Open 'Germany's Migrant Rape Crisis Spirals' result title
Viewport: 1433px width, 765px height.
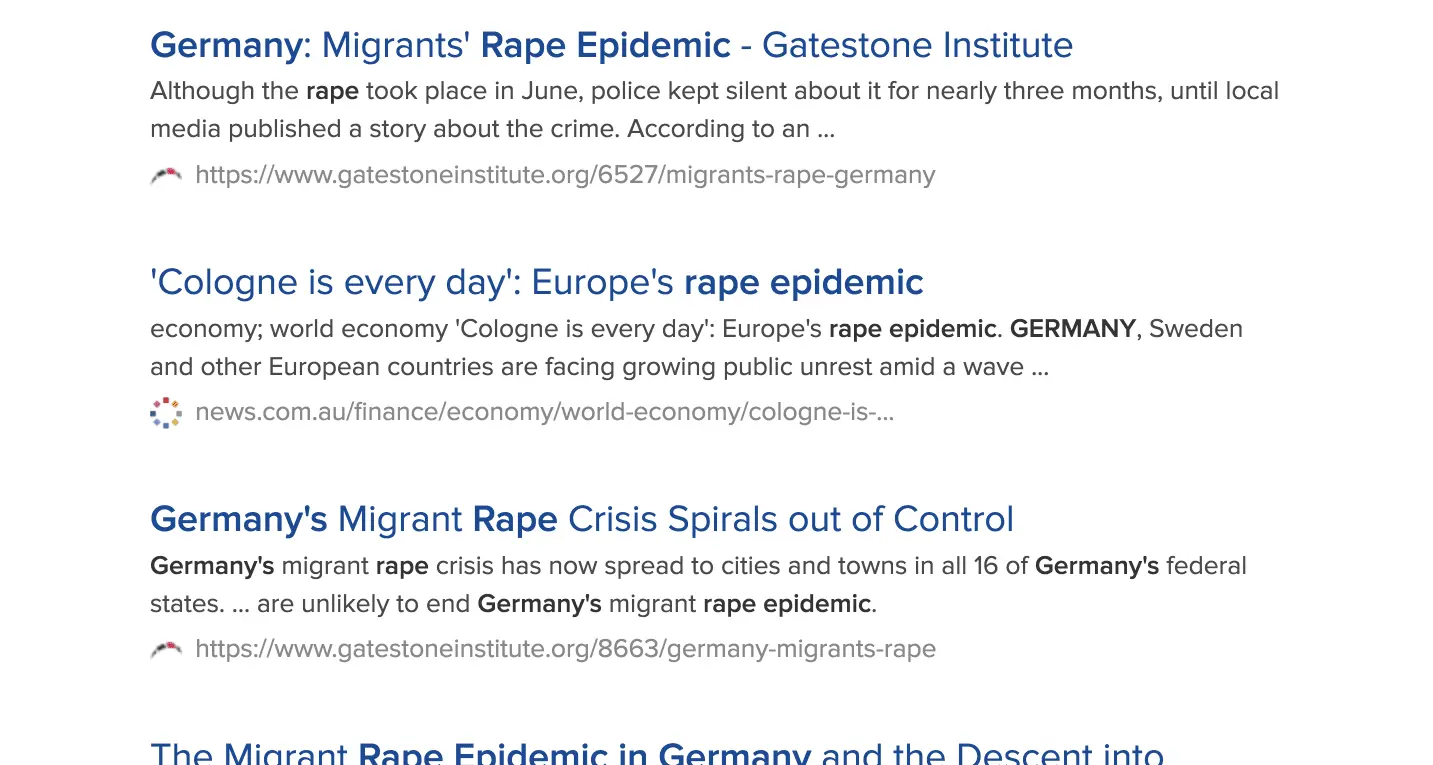tap(581, 519)
